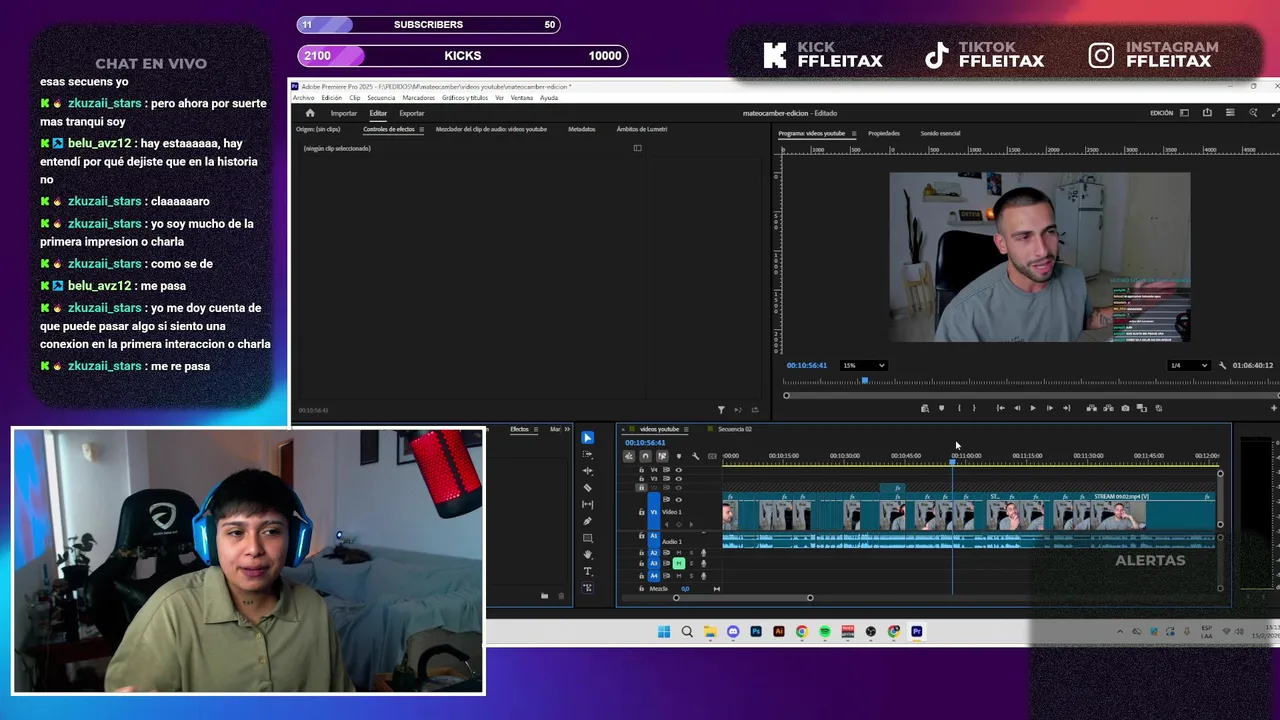The width and height of the screenshot is (1280, 720).
Task: Unmute track A3 green M button
Action: [x=679, y=564]
